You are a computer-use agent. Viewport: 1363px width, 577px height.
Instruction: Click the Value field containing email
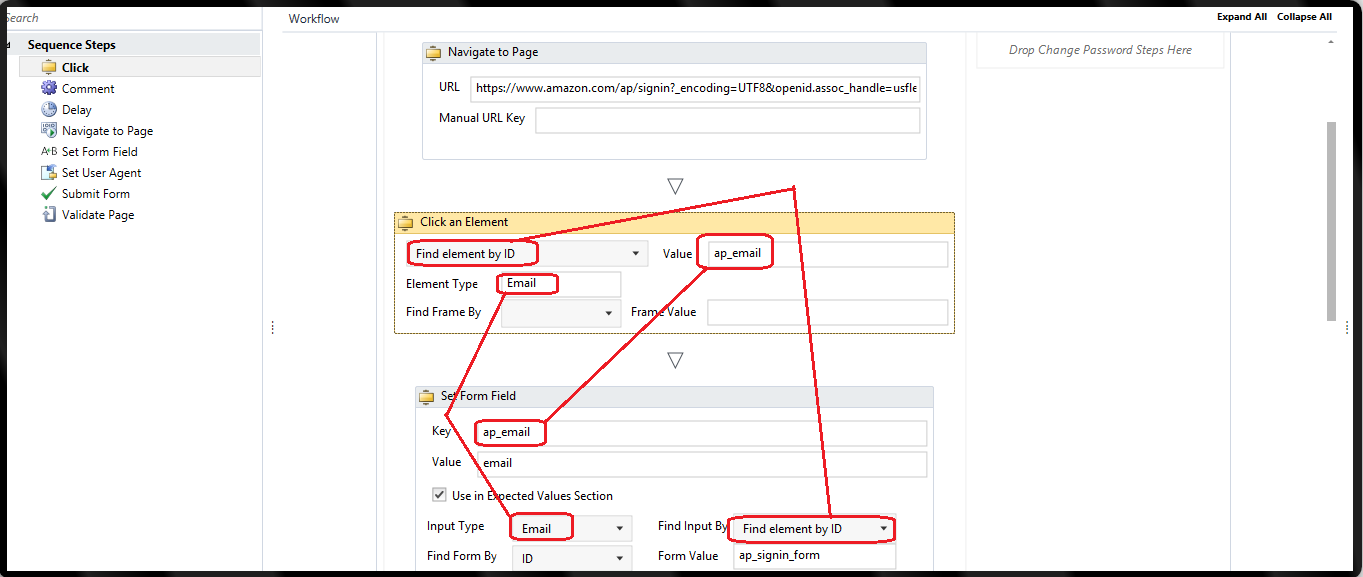tap(702, 464)
